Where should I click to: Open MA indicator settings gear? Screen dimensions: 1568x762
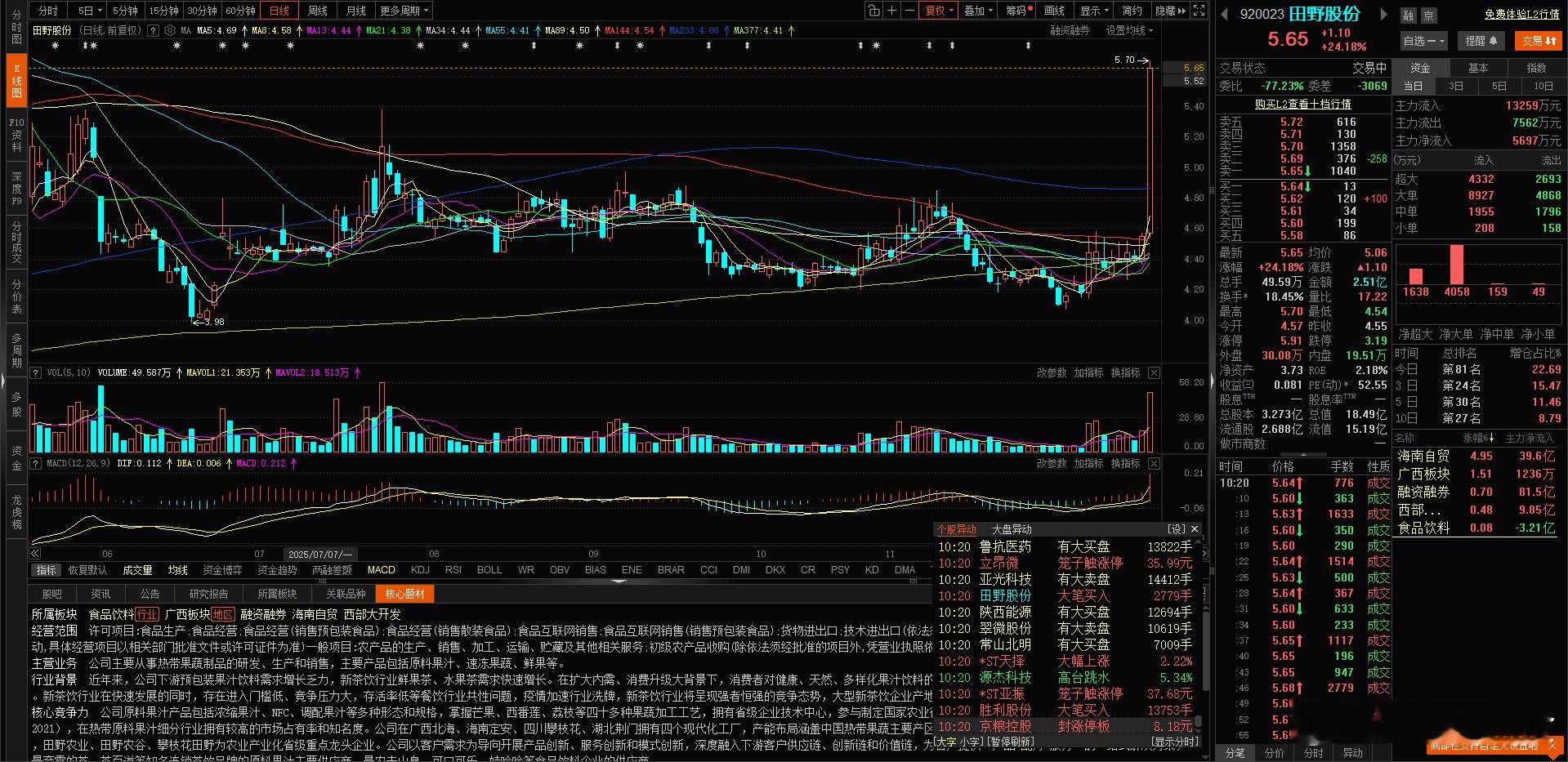point(170,30)
